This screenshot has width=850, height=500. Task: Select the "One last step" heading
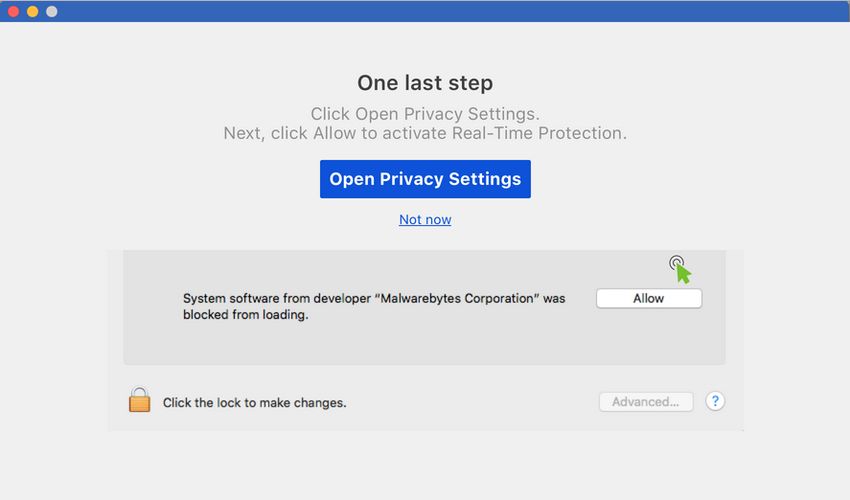[x=425, y=83]
